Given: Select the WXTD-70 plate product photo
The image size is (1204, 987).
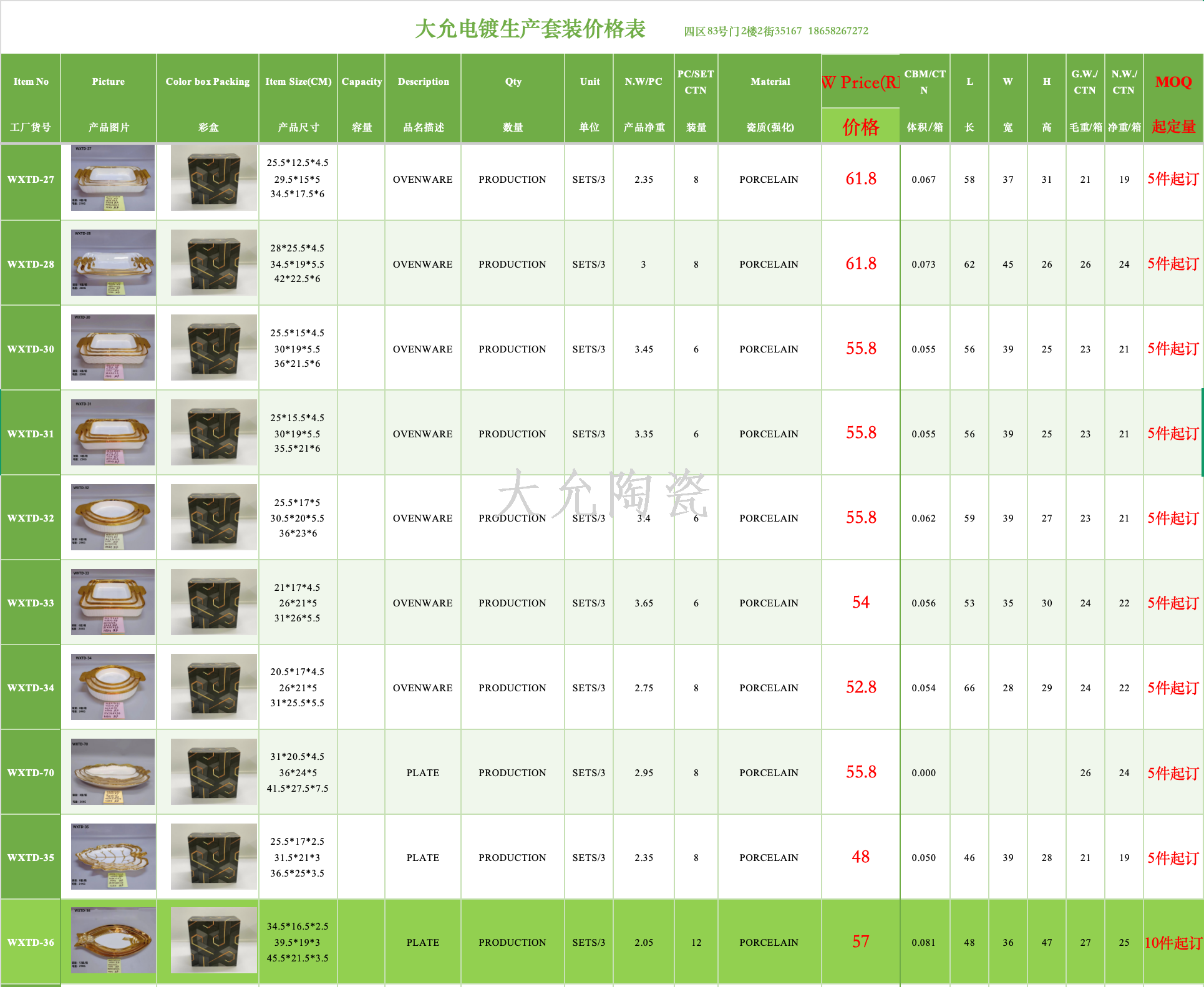Looking at the screenshot, I should [112, 772].
